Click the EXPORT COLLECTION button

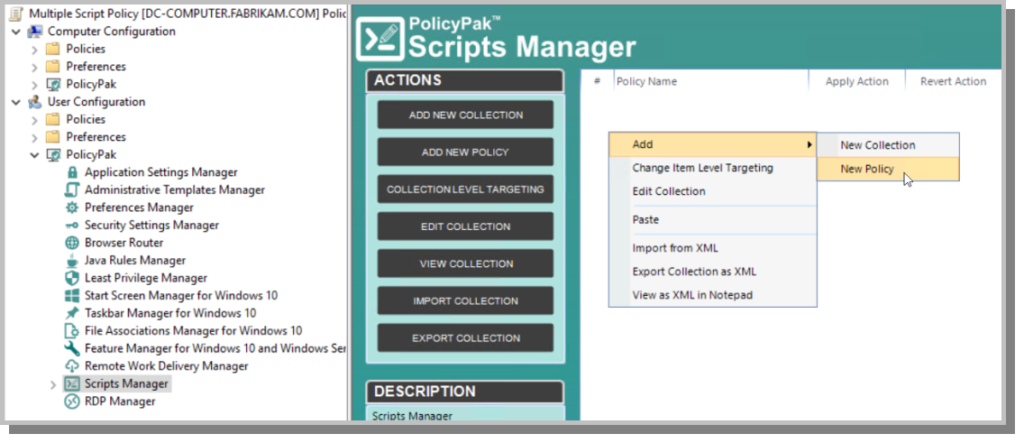coord(466,338)
